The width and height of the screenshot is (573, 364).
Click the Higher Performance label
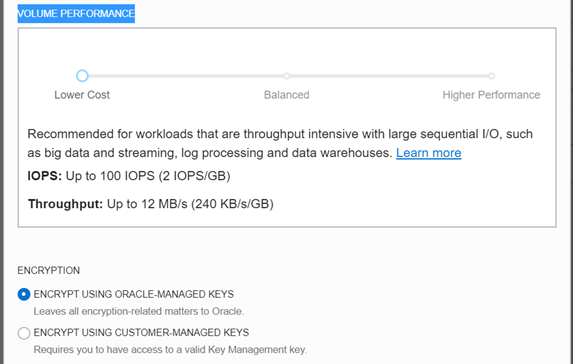pyautogui.click(x=491, y=95)
